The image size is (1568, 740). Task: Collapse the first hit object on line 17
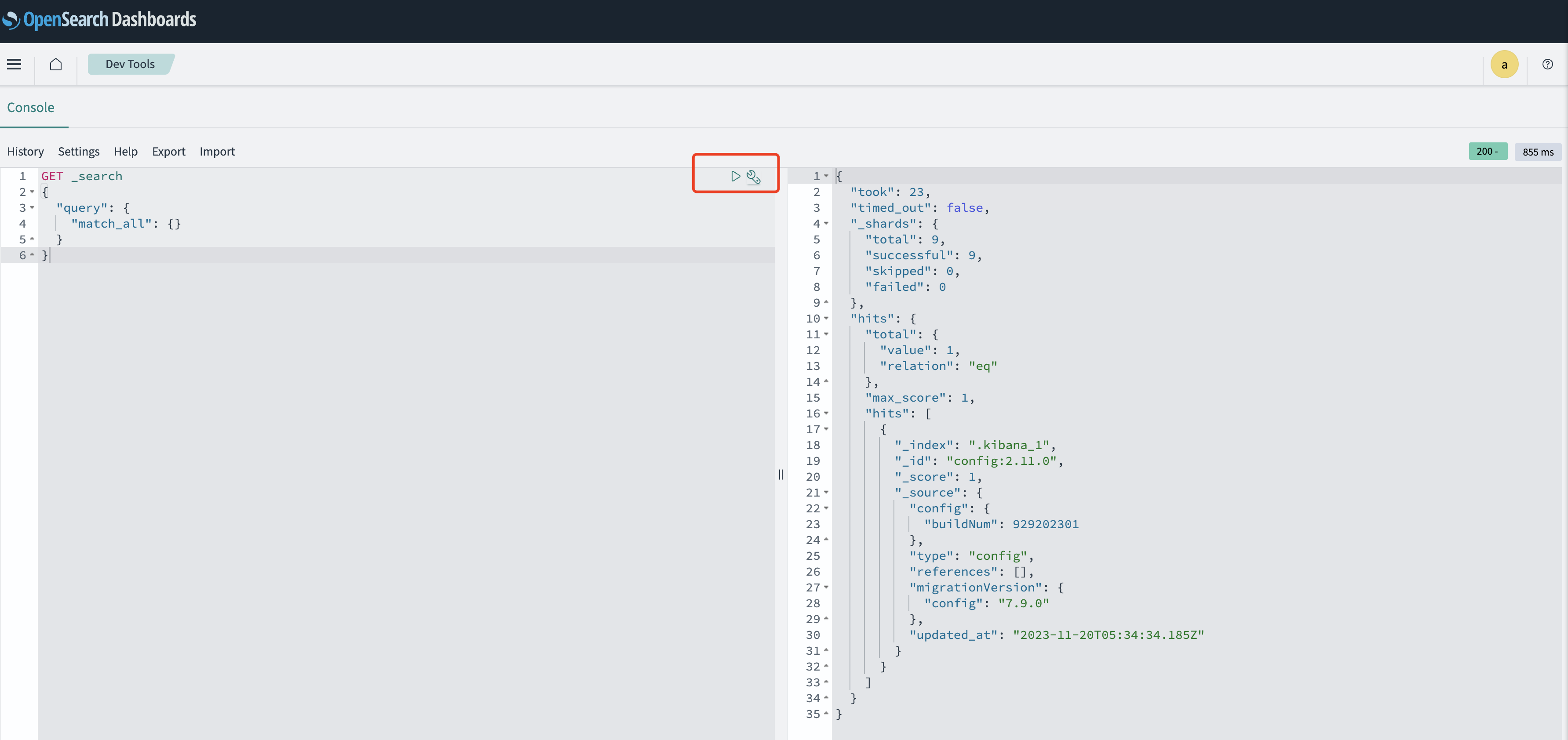click(826, 429)
